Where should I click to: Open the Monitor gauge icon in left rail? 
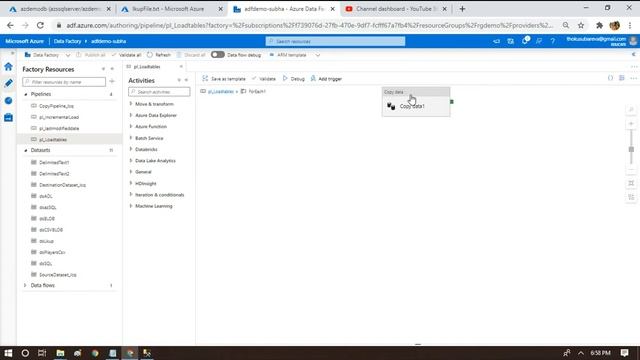pos(8,100)
